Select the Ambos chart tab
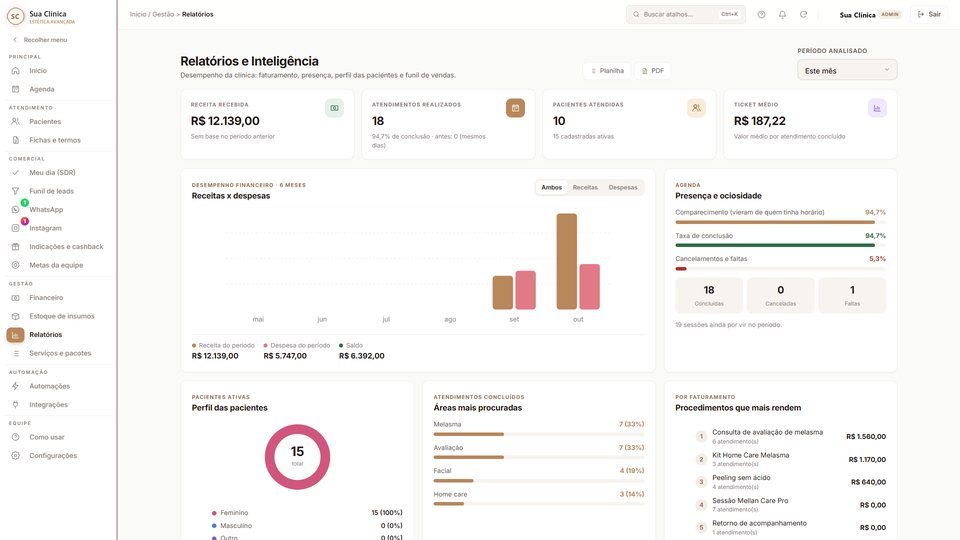 [x=551, y=187]
